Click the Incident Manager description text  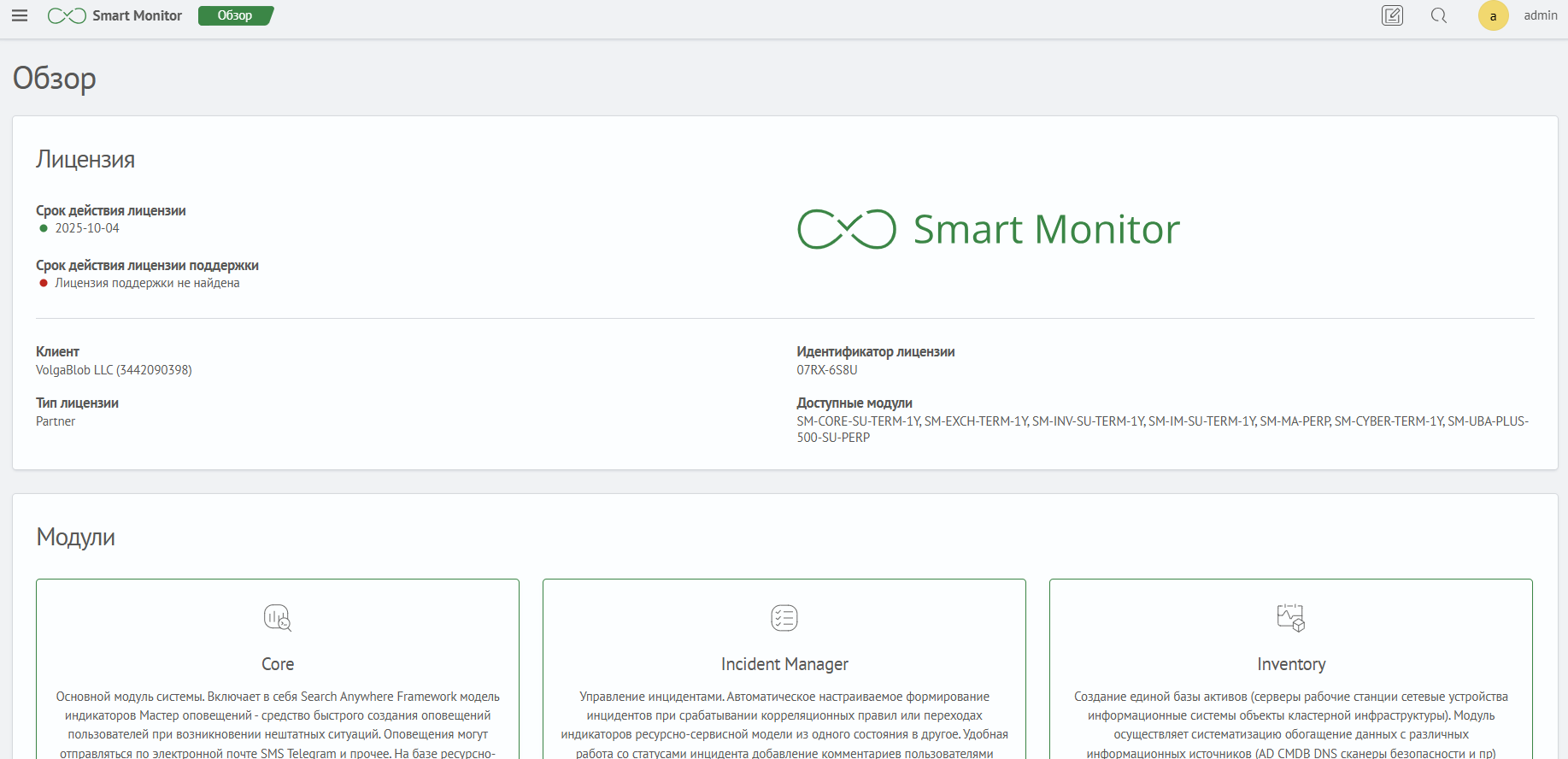784,725
